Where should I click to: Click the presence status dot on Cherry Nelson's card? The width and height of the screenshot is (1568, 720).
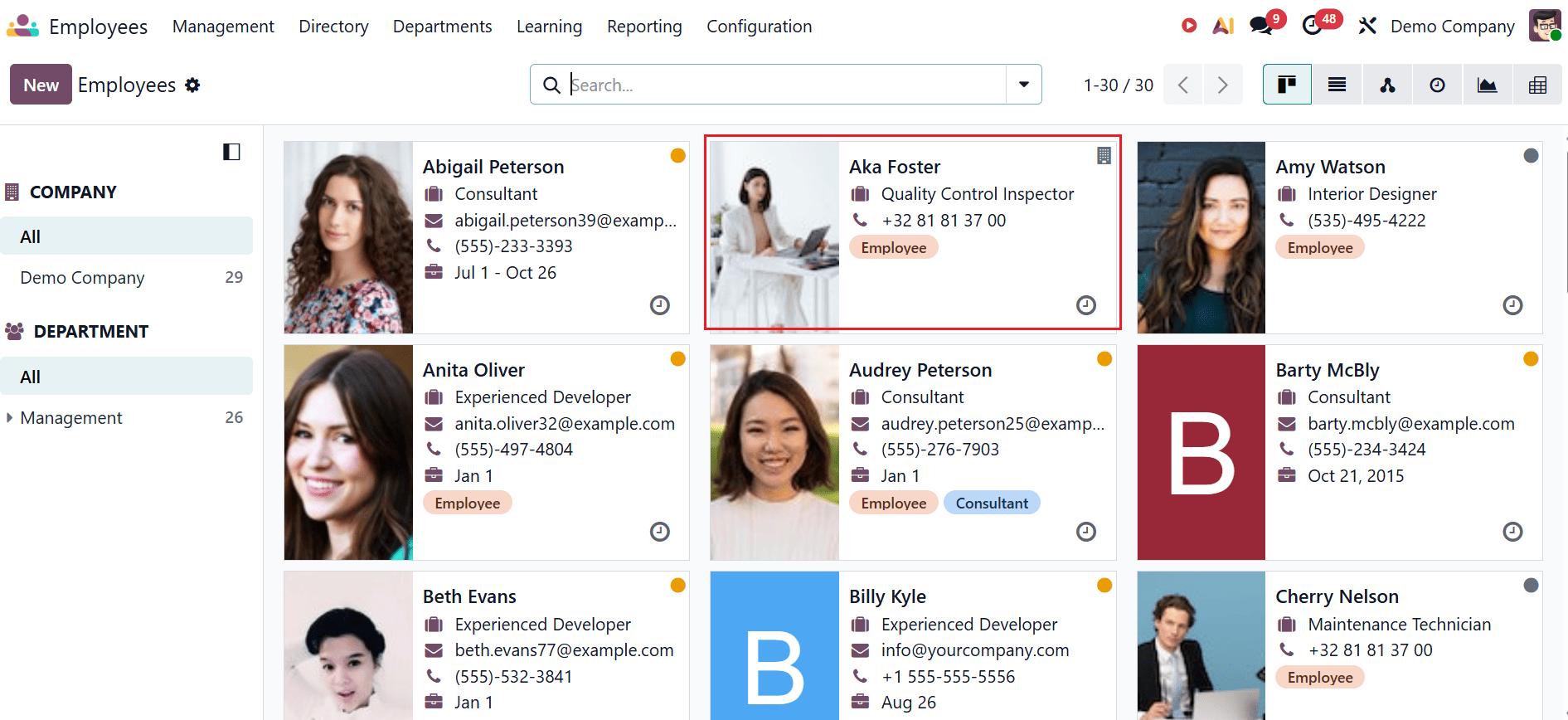(1532, 585)
